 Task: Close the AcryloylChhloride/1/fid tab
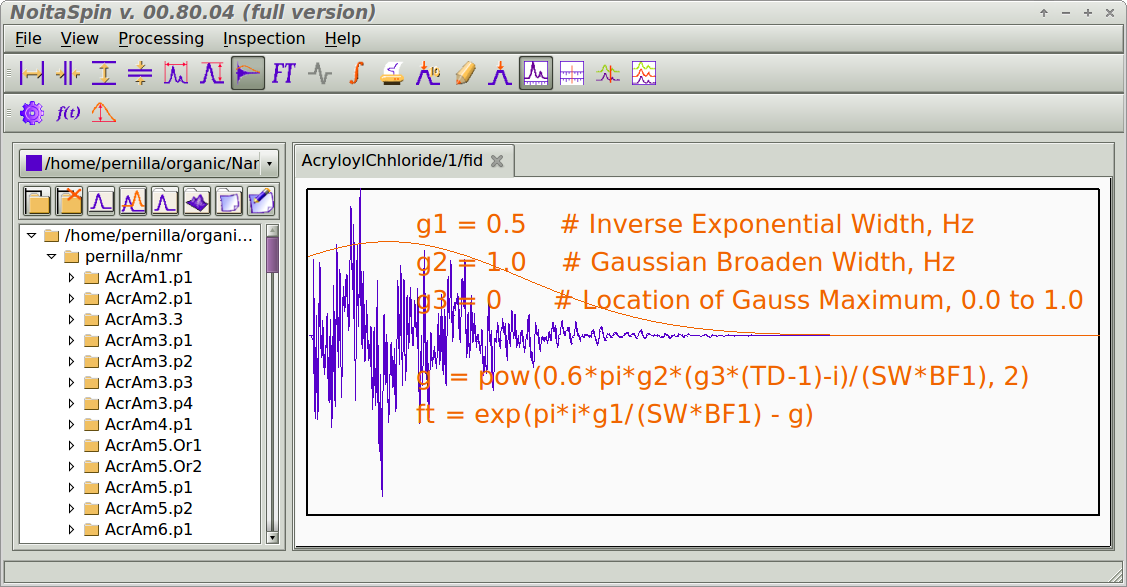click(x=497, y=162)
